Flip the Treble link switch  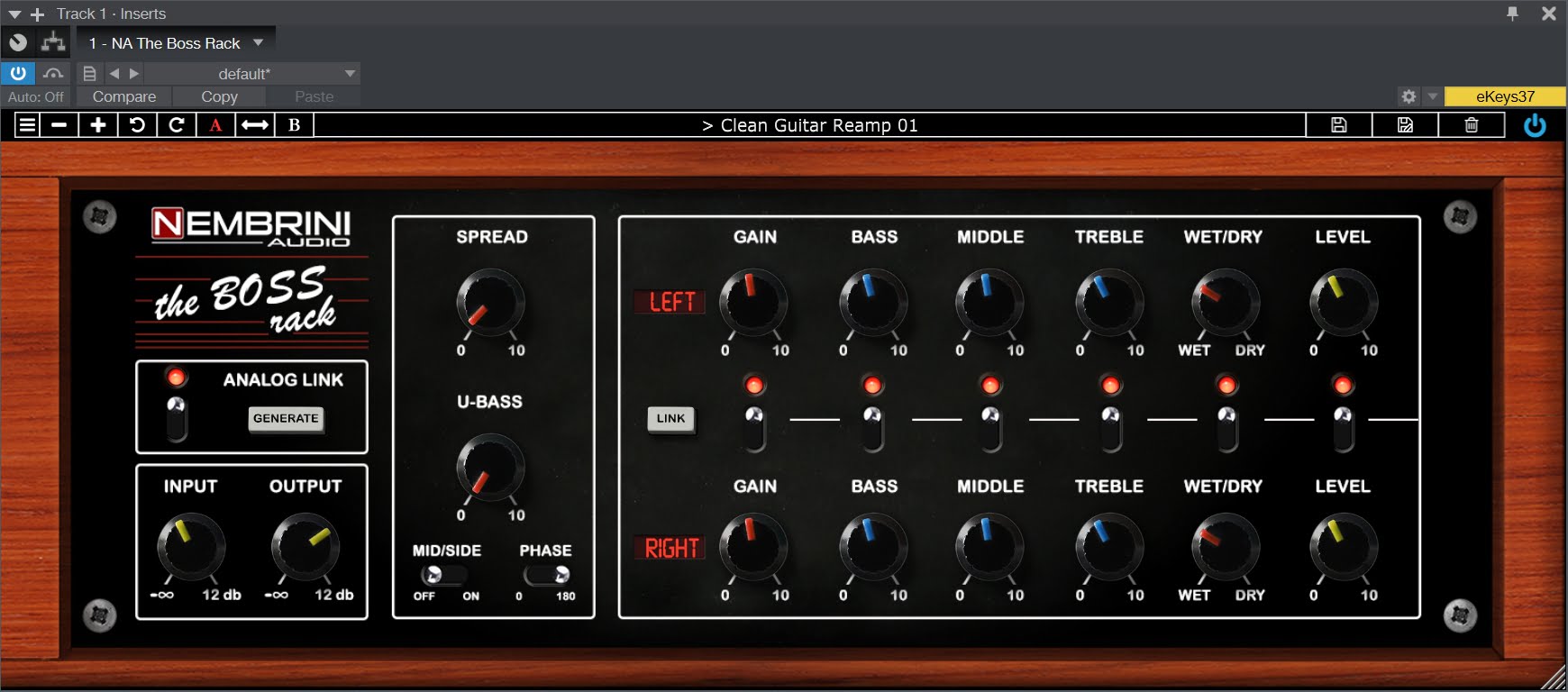pos(1111,428)
